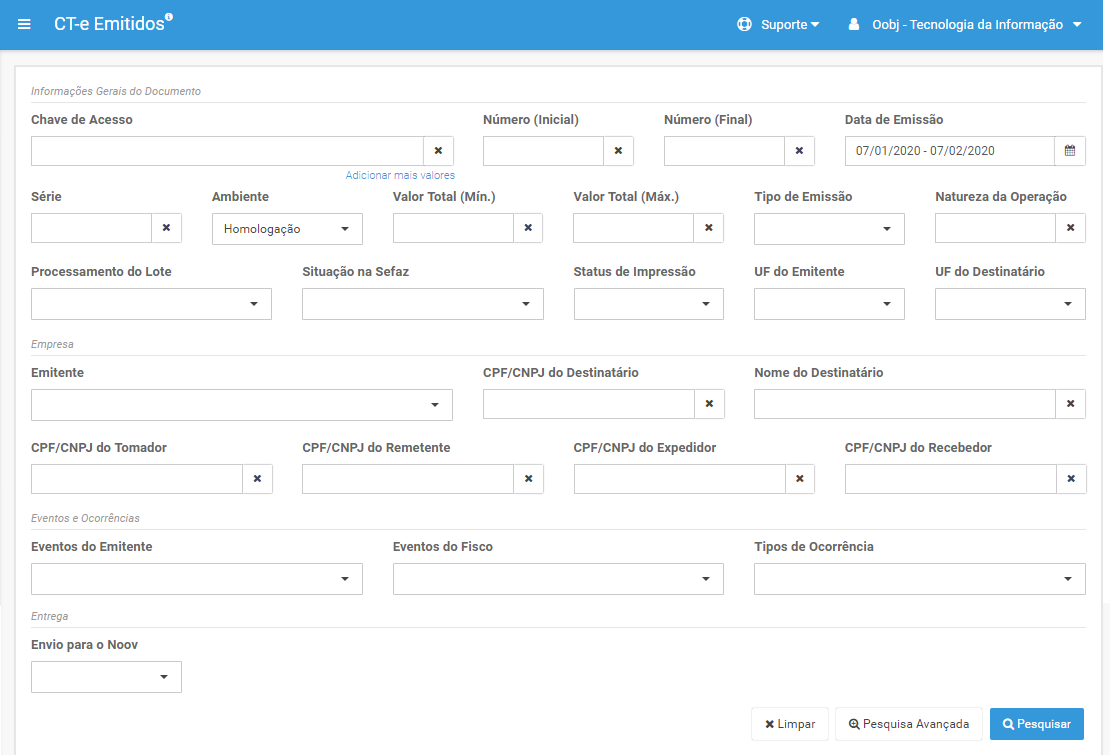
Task: Clear the CPF/CNPJ do Remetente field
Action: click(528, 479)
